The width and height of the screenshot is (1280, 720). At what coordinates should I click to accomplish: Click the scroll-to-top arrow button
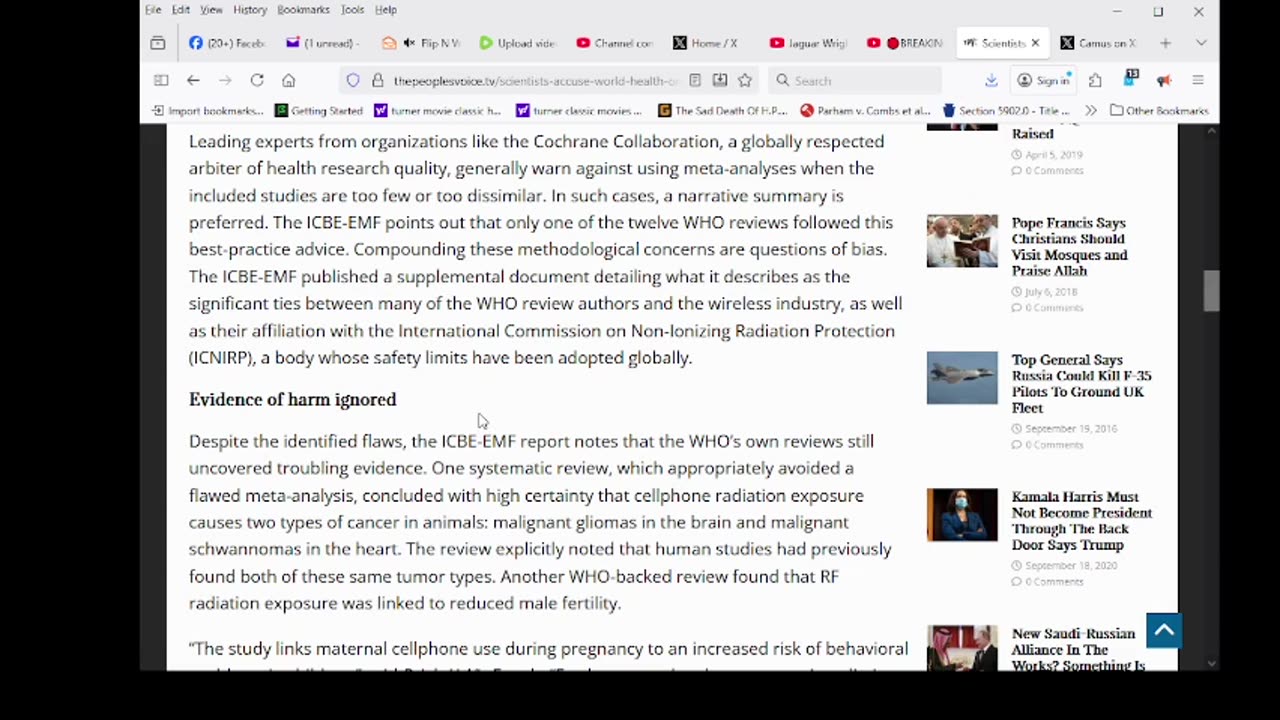(x=1163, y=630)
